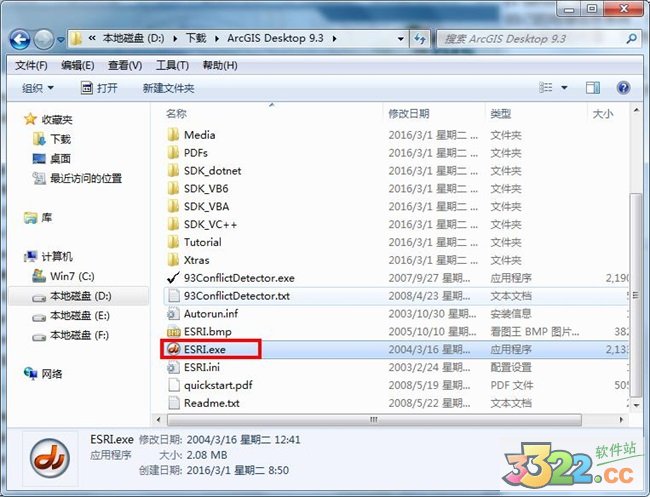650x497 pixels.
Task: Select the SDK_VC++ folder icon
Action: (x=173, y=224)
